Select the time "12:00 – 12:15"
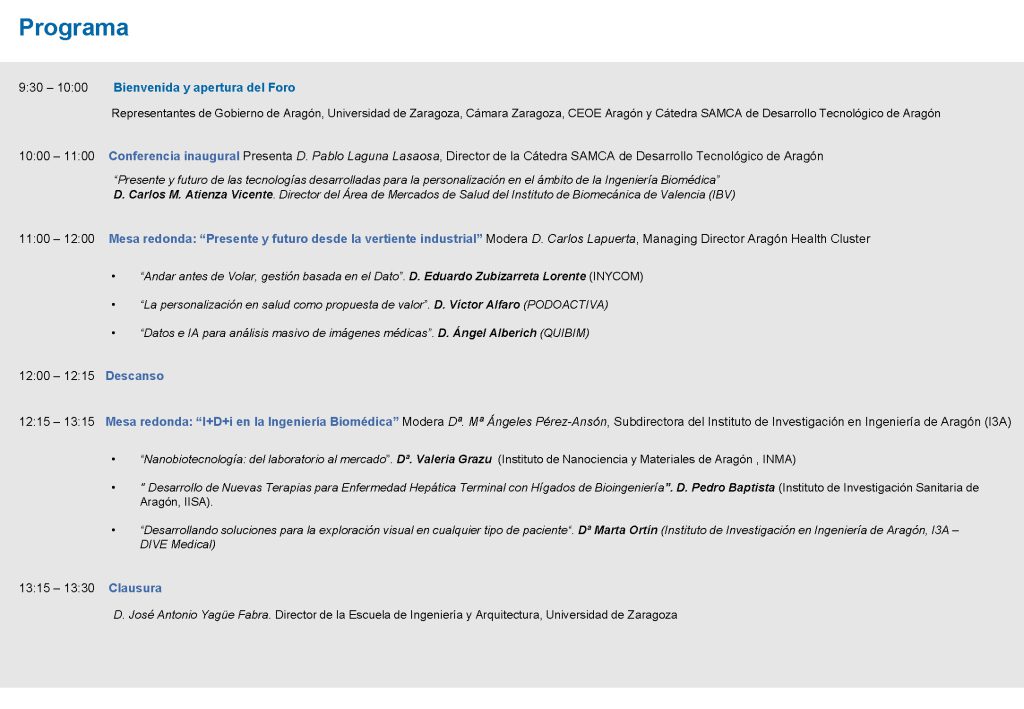1024x709 pixels. 57,376
